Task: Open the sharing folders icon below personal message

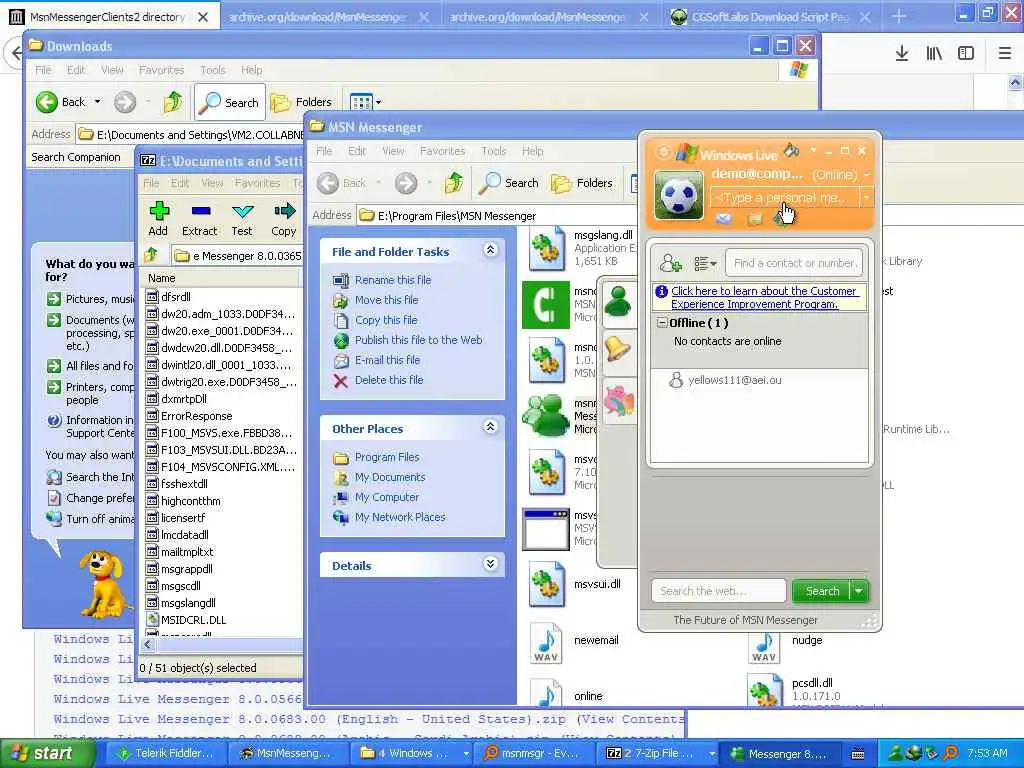Action: coord(755,219)
